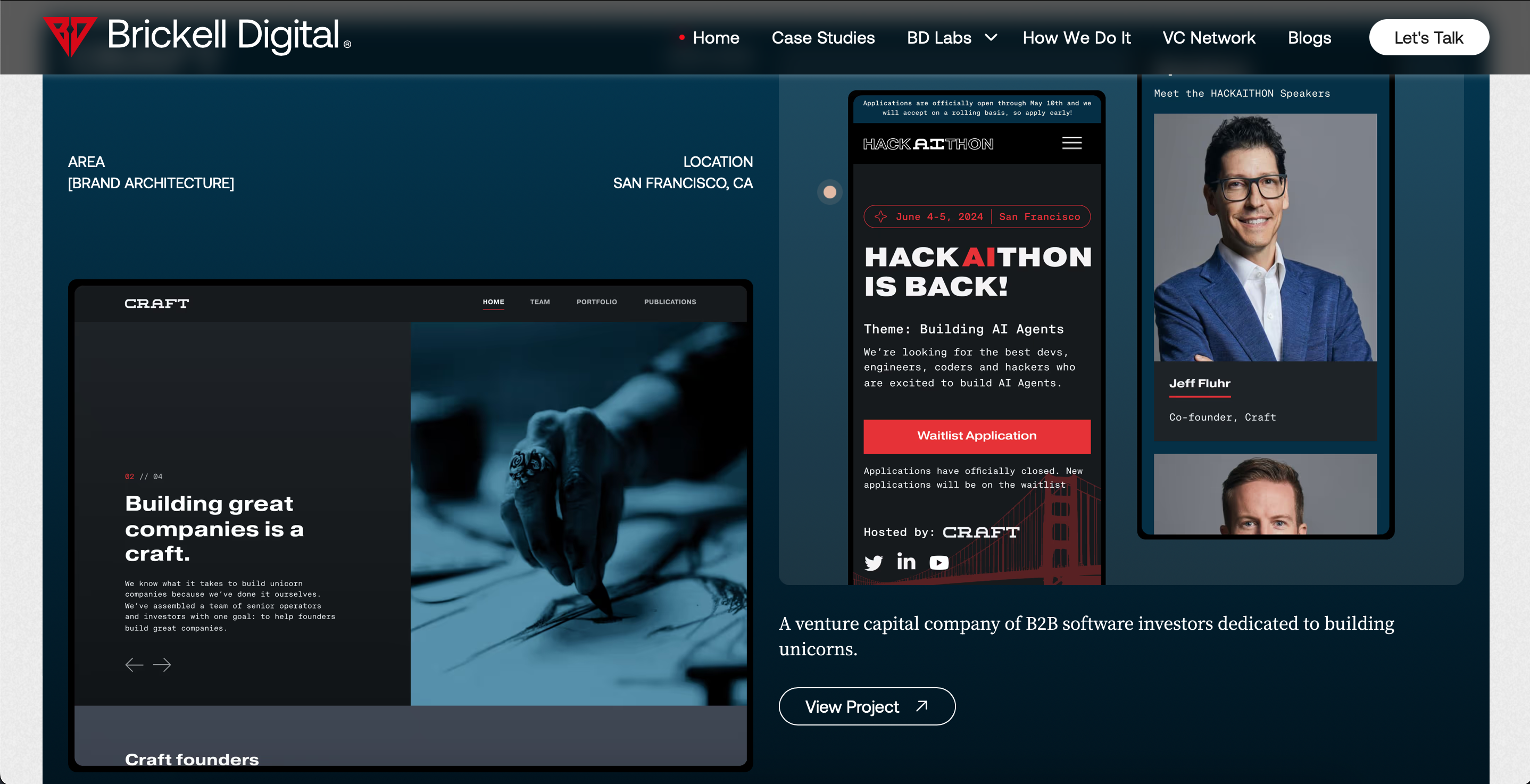Image resolution: width=1530 pixels, height=784 pixels.
Task: Click the hand drawing image in mockup
Action: [x=578, y=514]
